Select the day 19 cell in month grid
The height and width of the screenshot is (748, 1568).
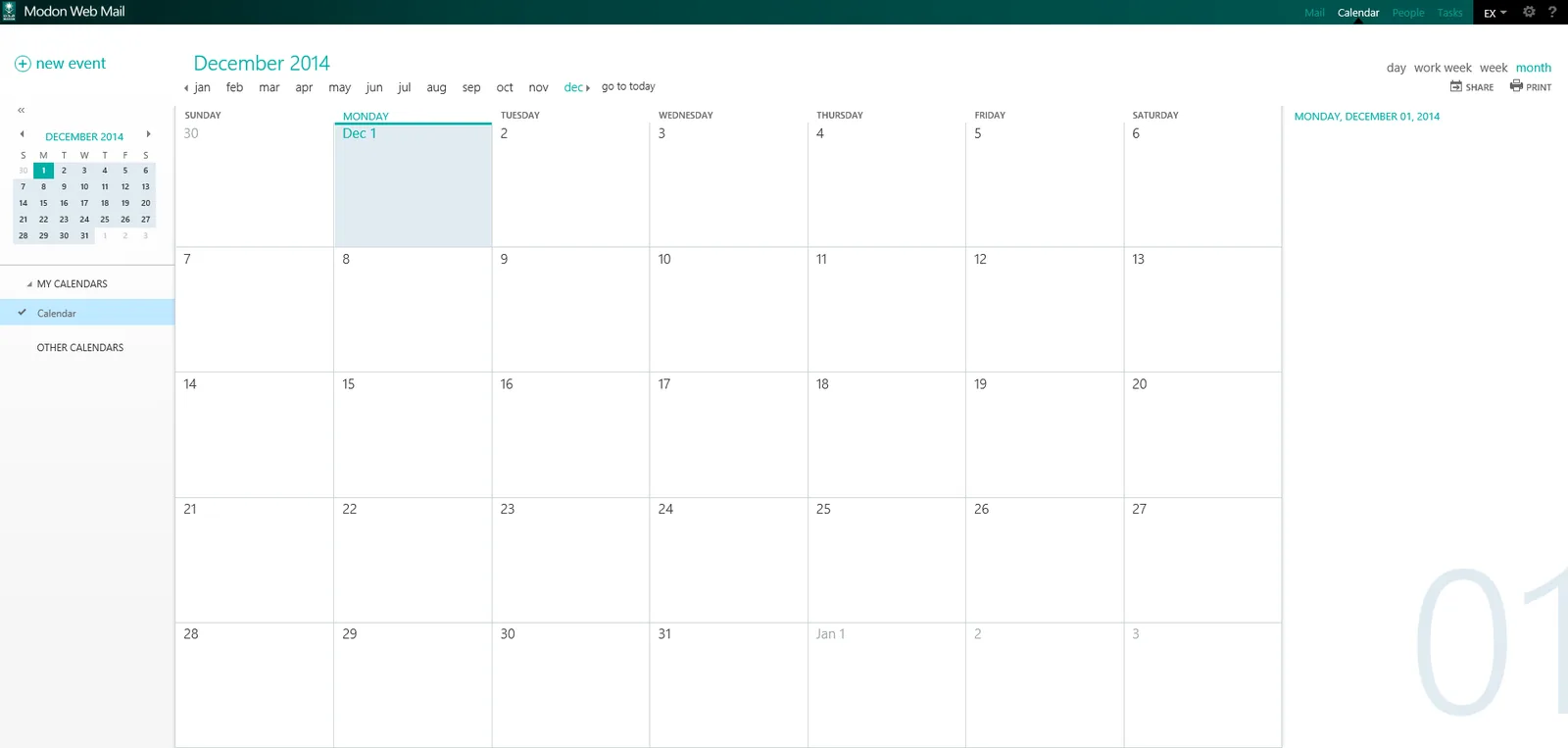point(1045,434)
